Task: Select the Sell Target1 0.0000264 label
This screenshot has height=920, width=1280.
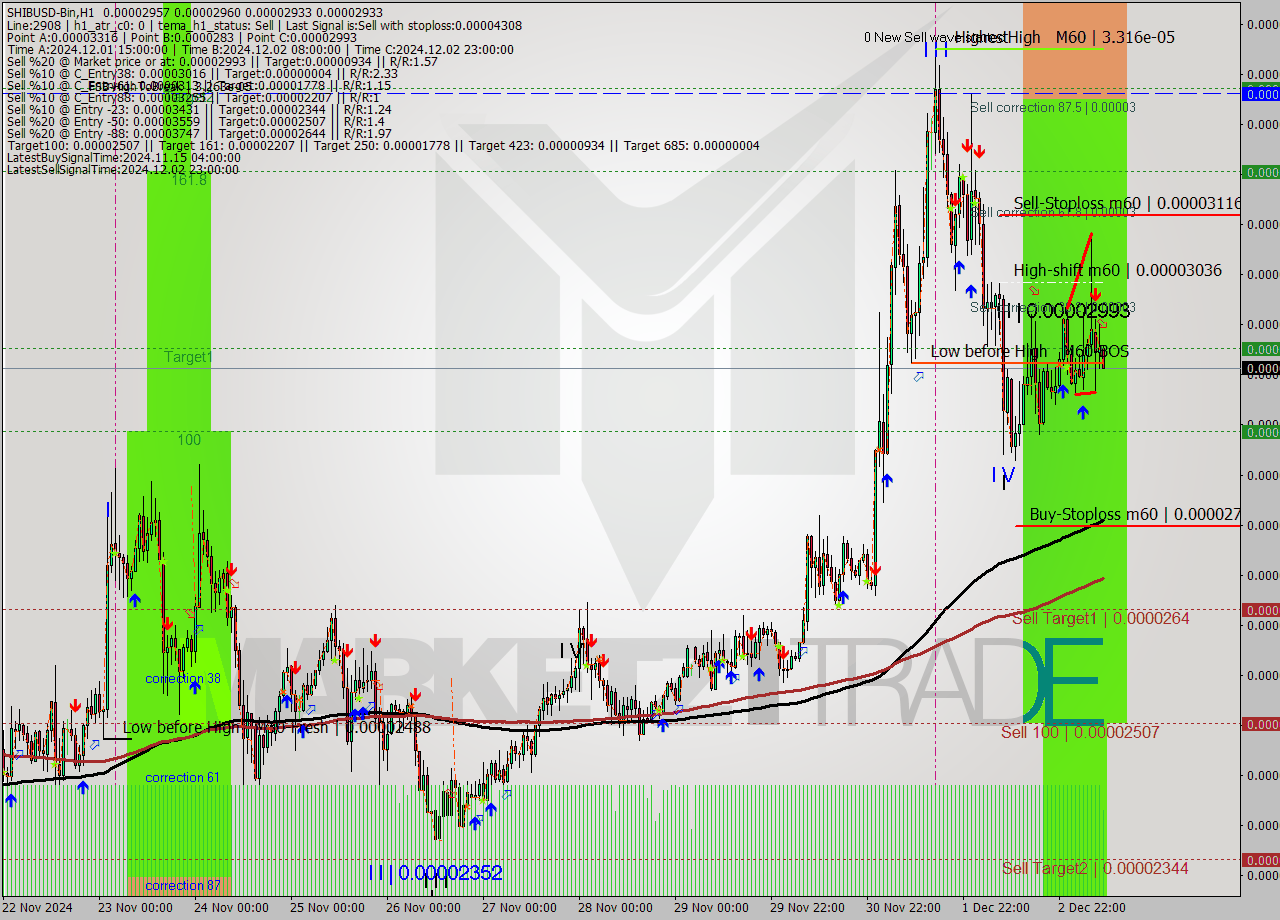Action: 1101,618
